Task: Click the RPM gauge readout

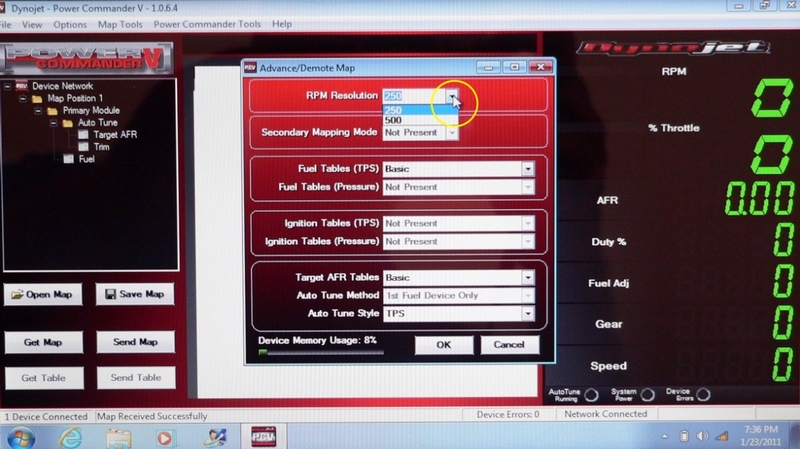Action: (x=772, y=98)
